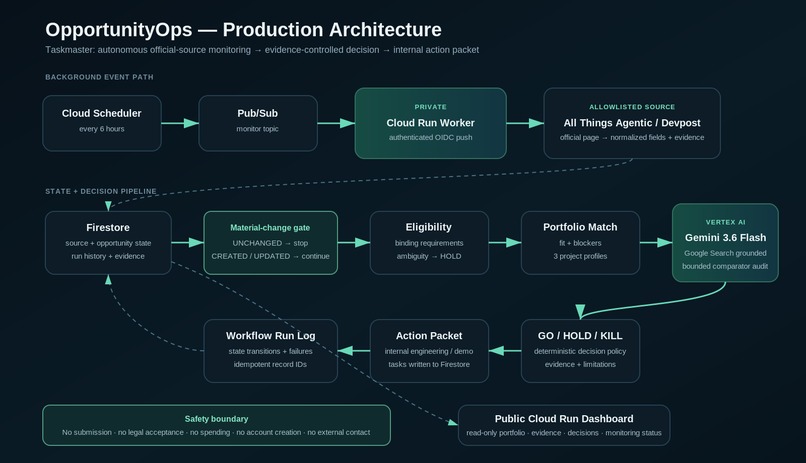806x463 pixels.
Task: Click the "run history + evidence" text
Action: [x=108, y=256]
